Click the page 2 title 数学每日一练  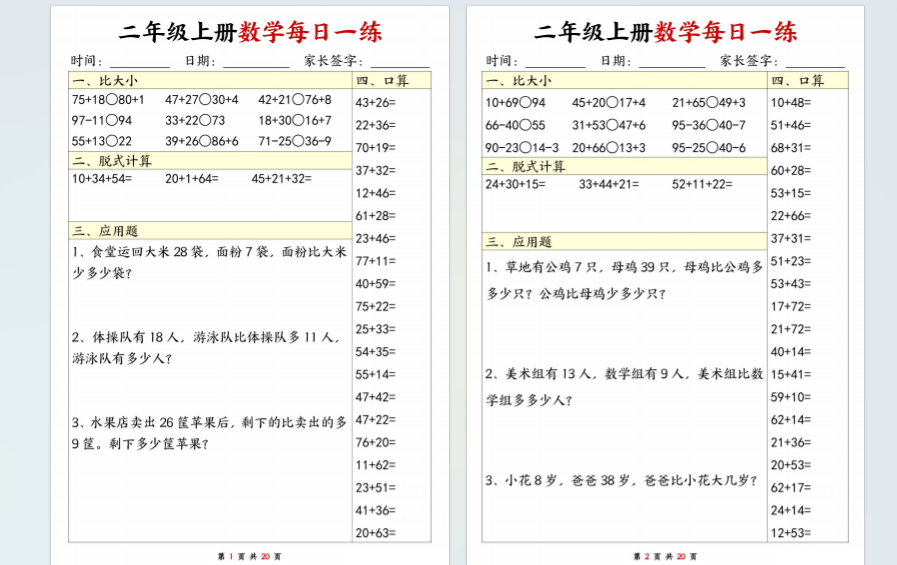tap(726, 32)
